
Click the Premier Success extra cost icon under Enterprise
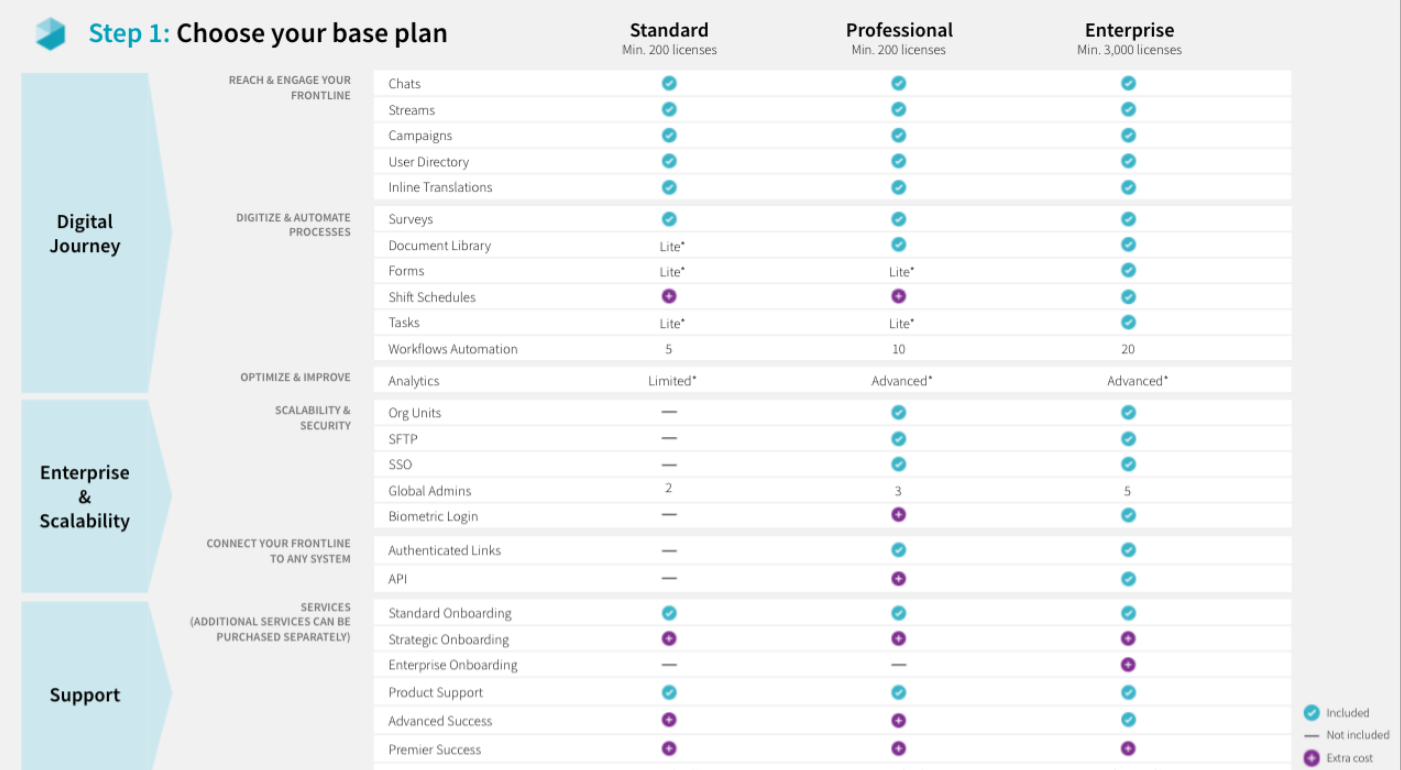pyautogui.click(x=1128, y=747)
